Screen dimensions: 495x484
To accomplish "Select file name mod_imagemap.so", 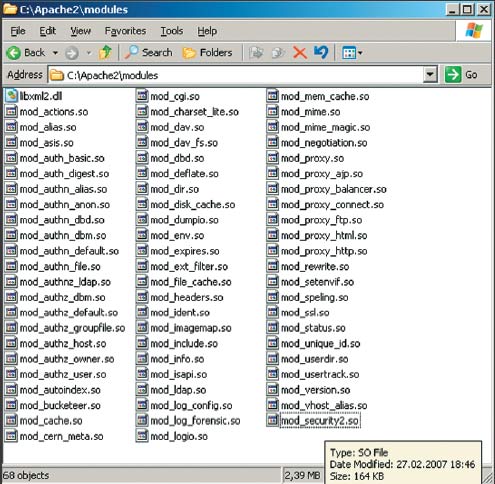I will [x=191, y=328].
